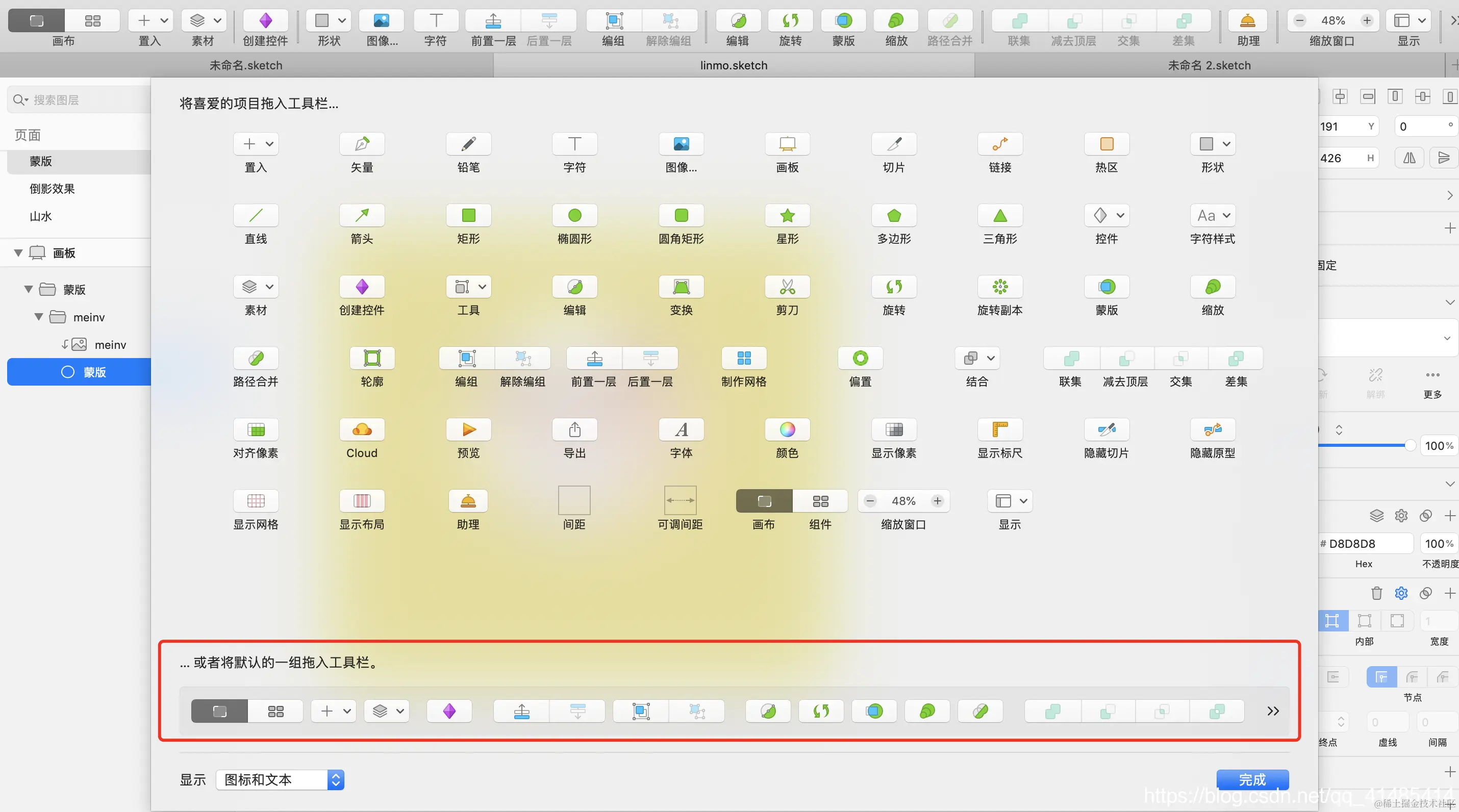Switch to components grid view in top toolbar
The height and width of the screenshot is (812, 1459).
(x=92, y=21)
